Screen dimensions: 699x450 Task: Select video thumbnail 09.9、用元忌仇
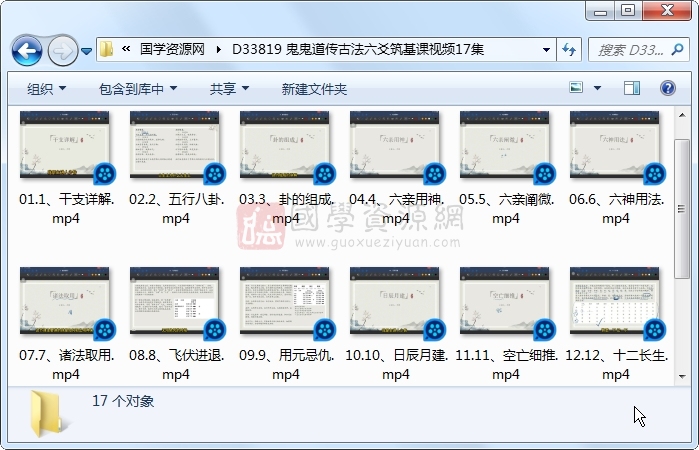coord(284,301)
